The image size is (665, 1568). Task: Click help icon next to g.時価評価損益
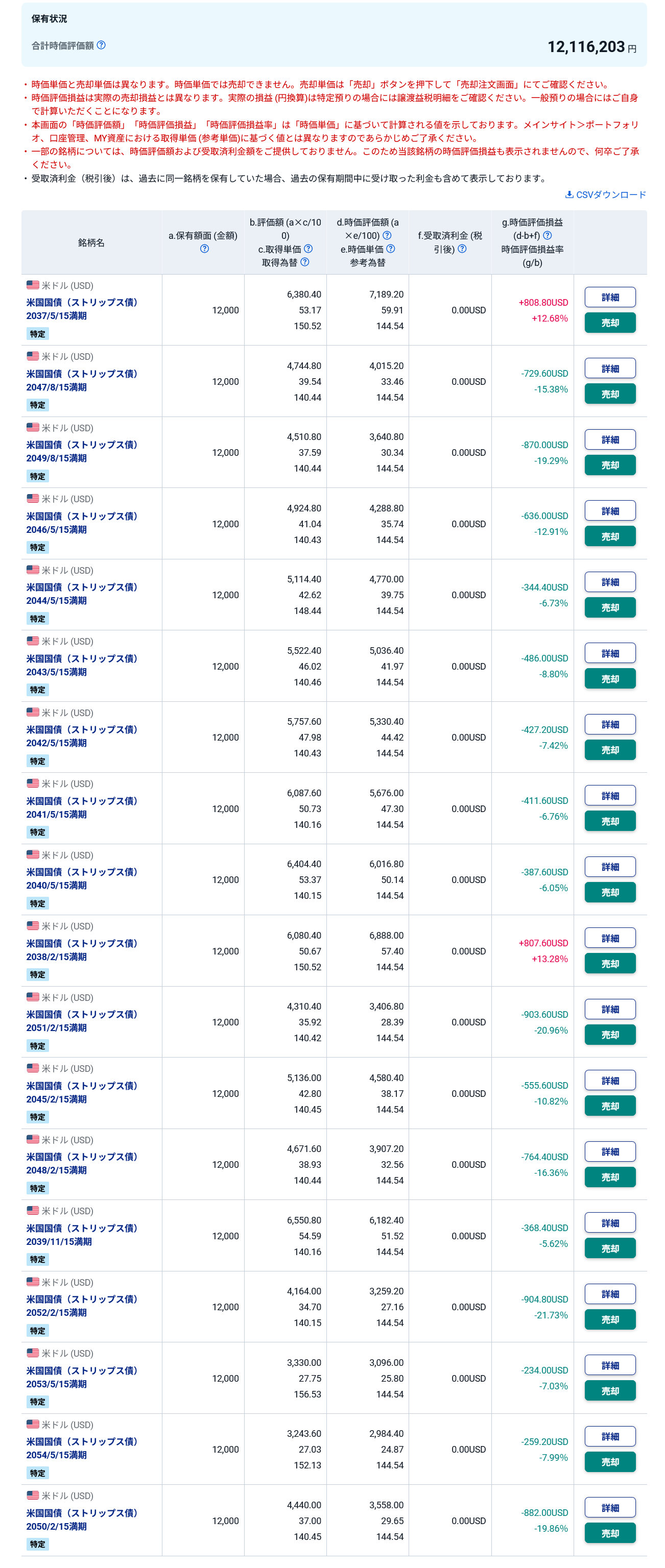(548, 235)
